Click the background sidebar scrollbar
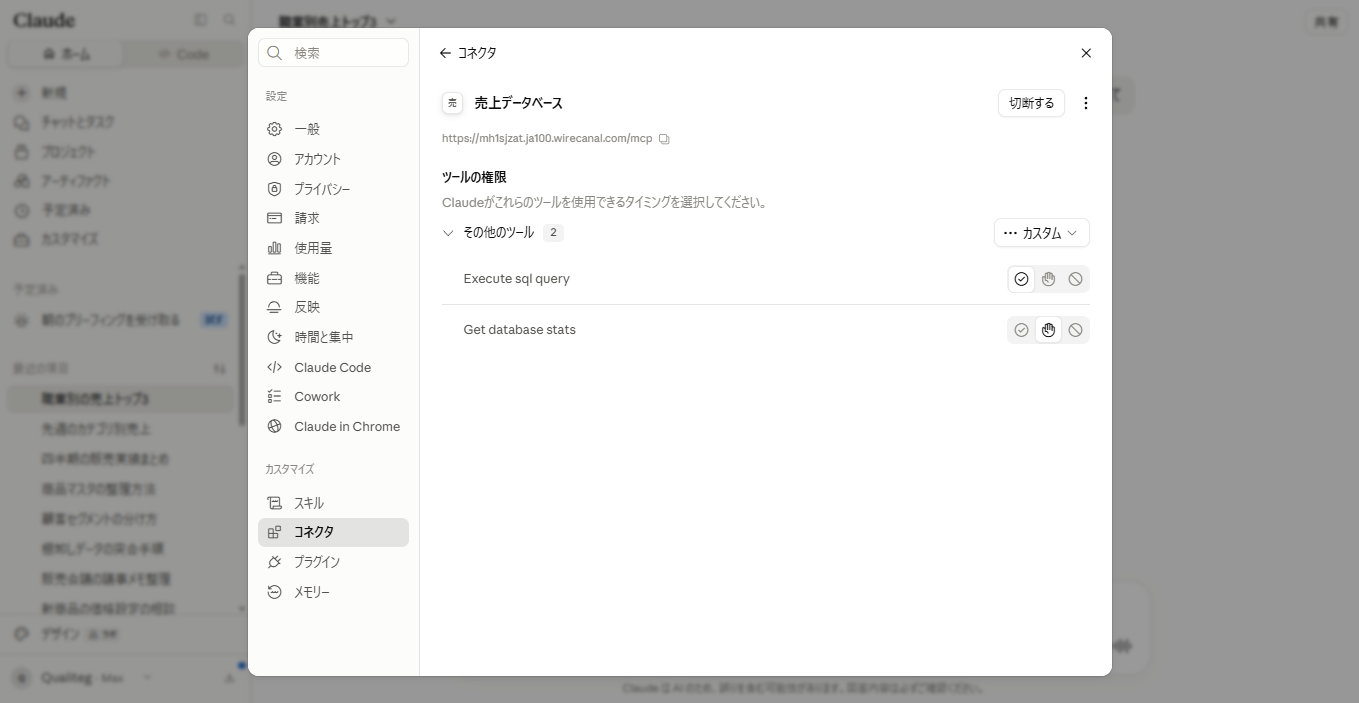The height and width of the screenshot is (703, 1359). [x=241, y=348]
